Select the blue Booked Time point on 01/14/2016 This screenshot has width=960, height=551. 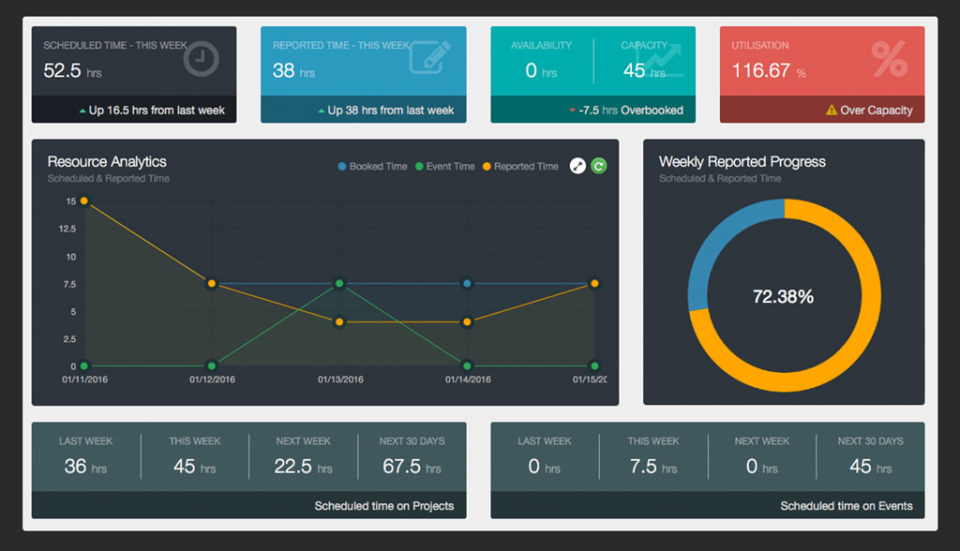click(467, 283)
